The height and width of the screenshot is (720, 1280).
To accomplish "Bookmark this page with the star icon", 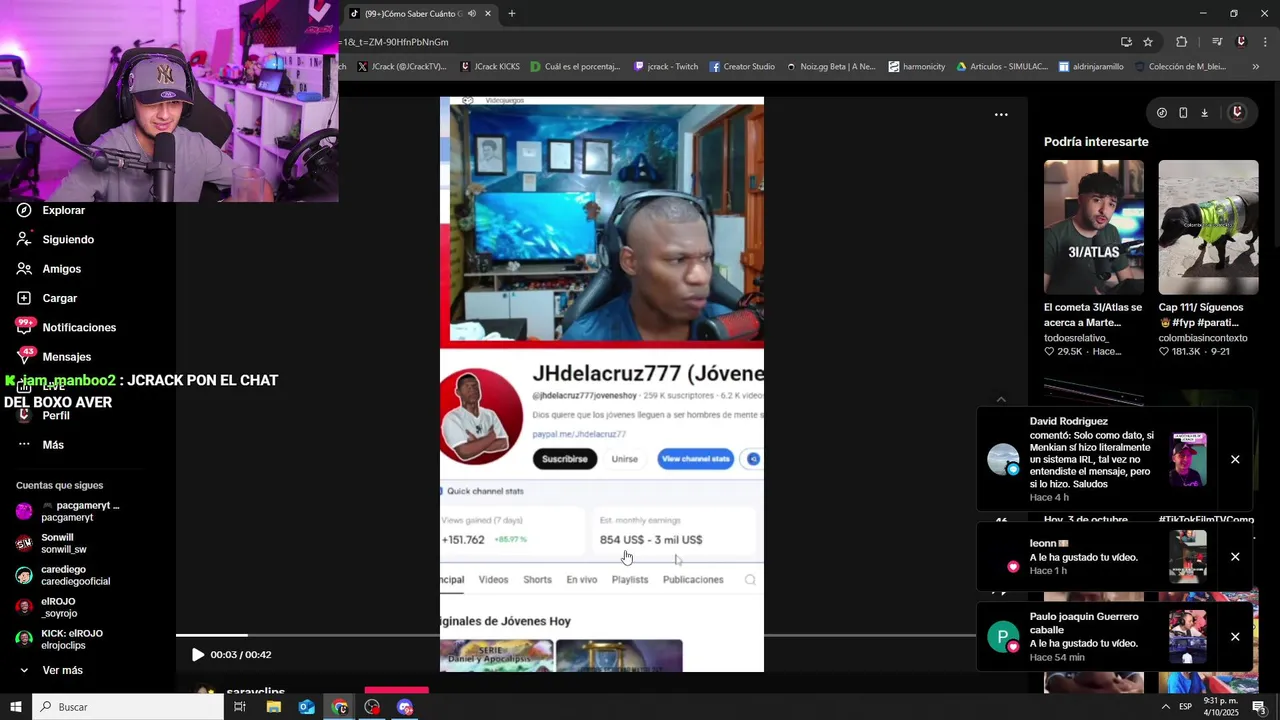I will (x=1148, y=42).
